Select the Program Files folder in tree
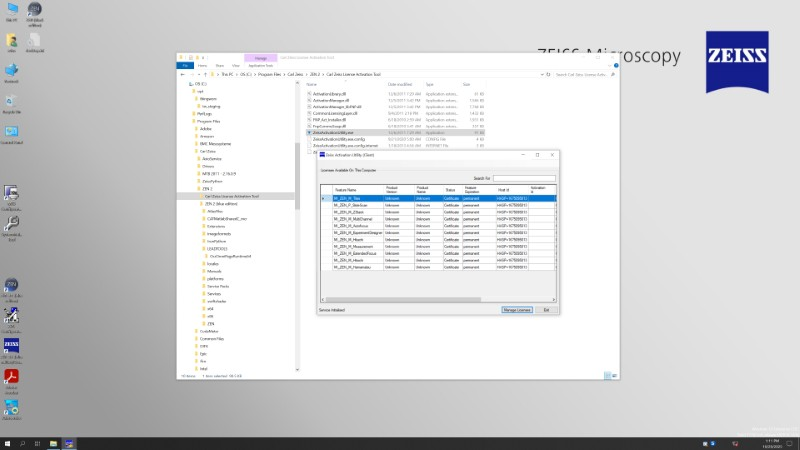 [x=208, y=121]
